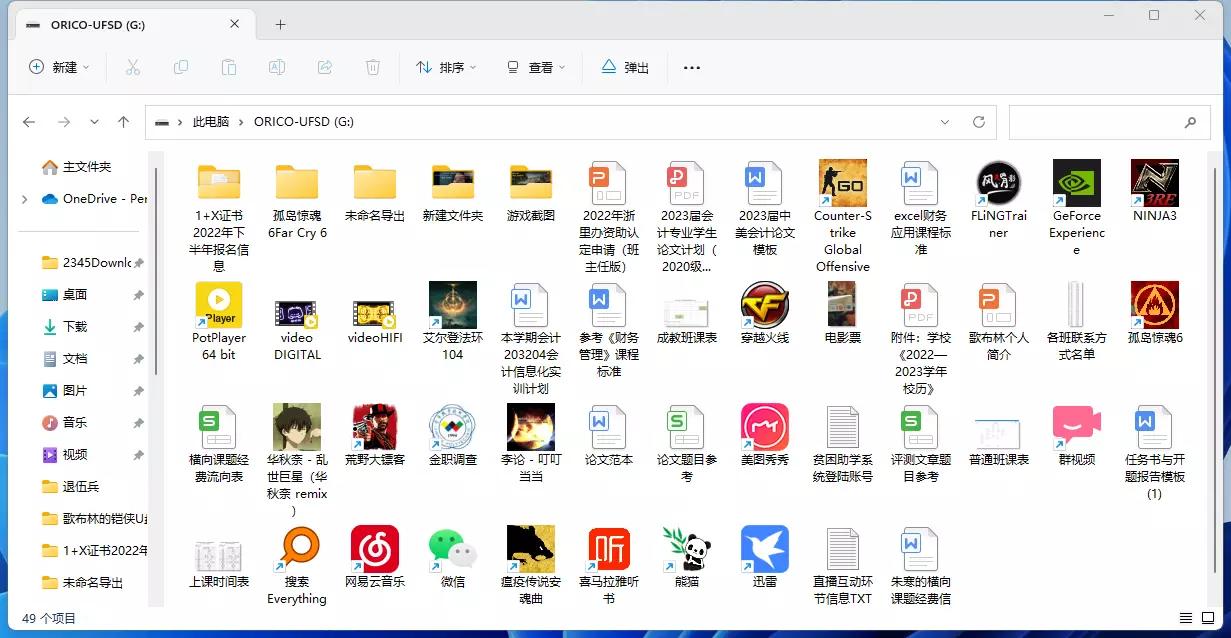Launch the 搜索 Everything search tool

point(296,551)
